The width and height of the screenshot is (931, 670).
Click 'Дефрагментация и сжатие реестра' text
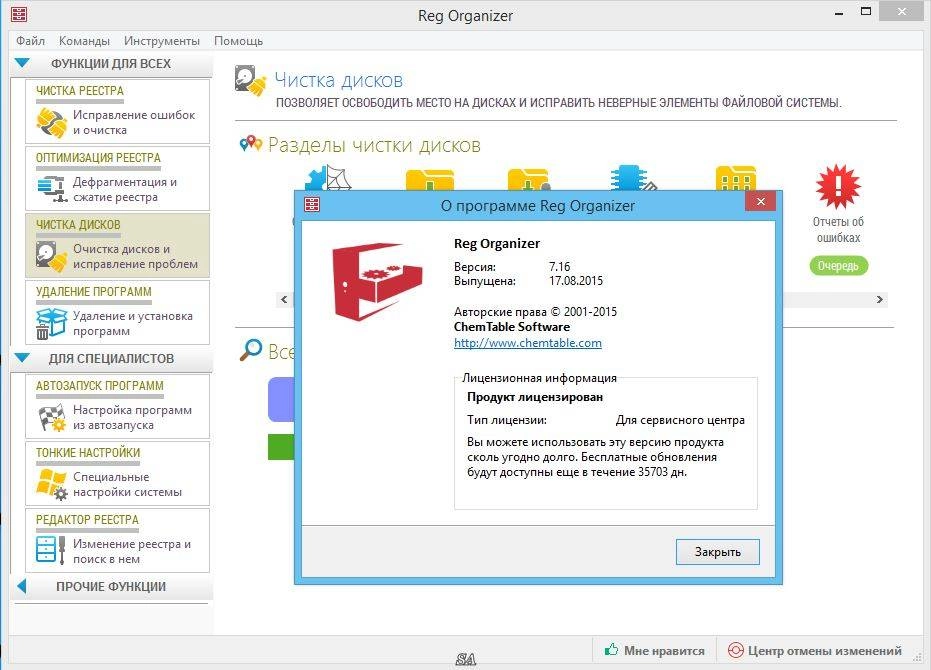click(x=125, y=189)
